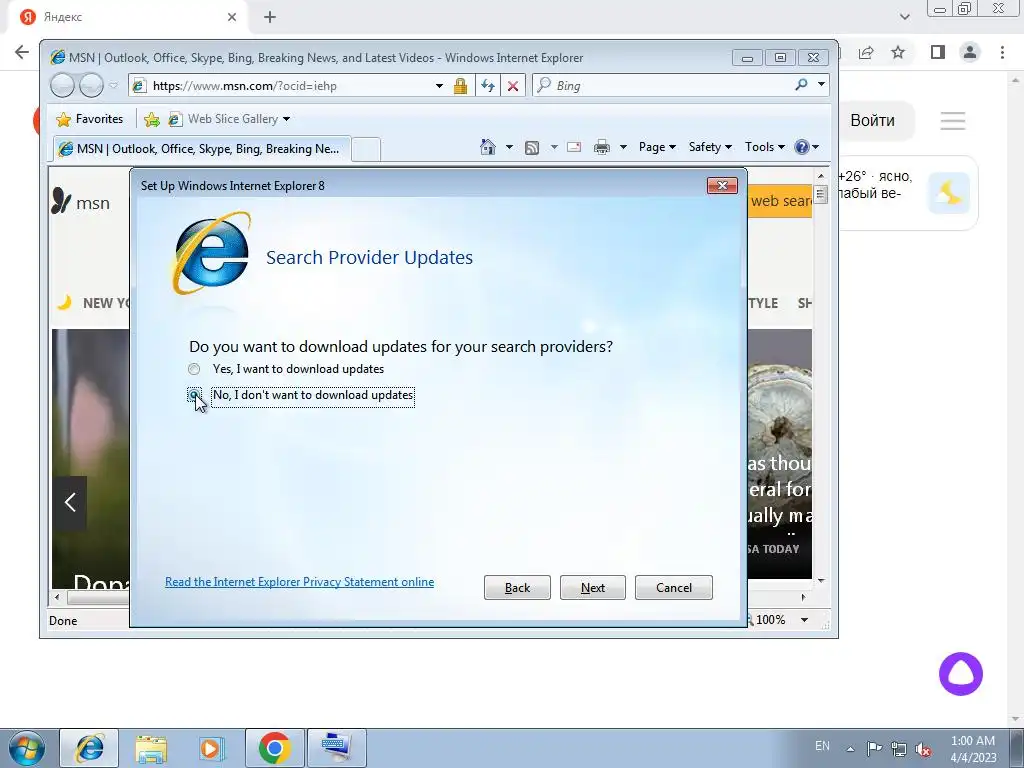The height and width of the screenshot is (768, 1024).
Task: Click Chrome's back arrow button
Action: 22,52
